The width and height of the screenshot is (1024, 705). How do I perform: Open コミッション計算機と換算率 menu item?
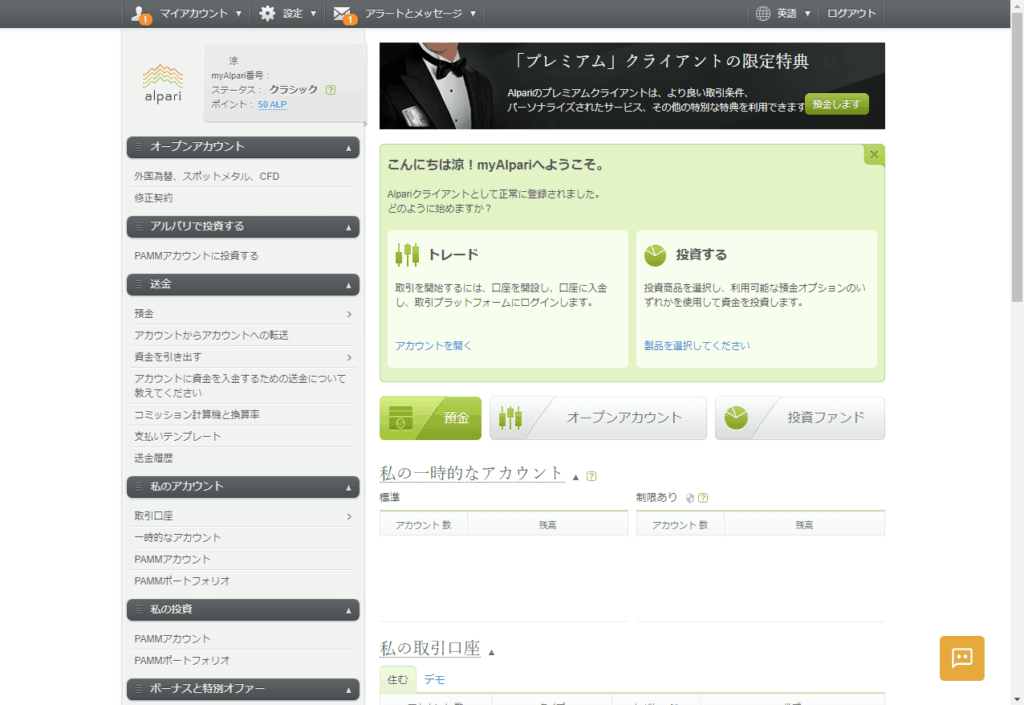click(x=197, y=415)
